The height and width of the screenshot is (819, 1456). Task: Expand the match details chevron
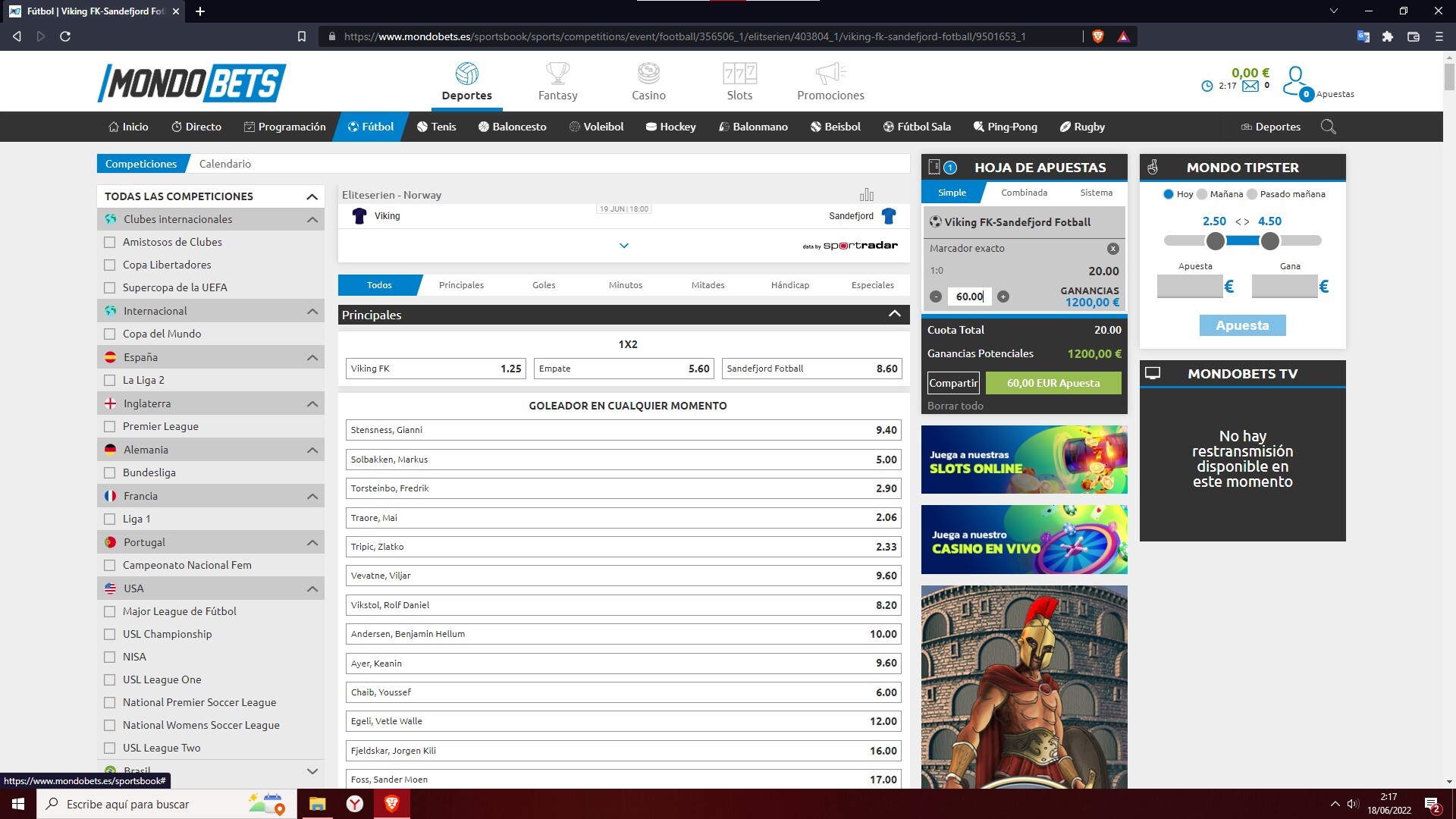(x=623, y=246)
